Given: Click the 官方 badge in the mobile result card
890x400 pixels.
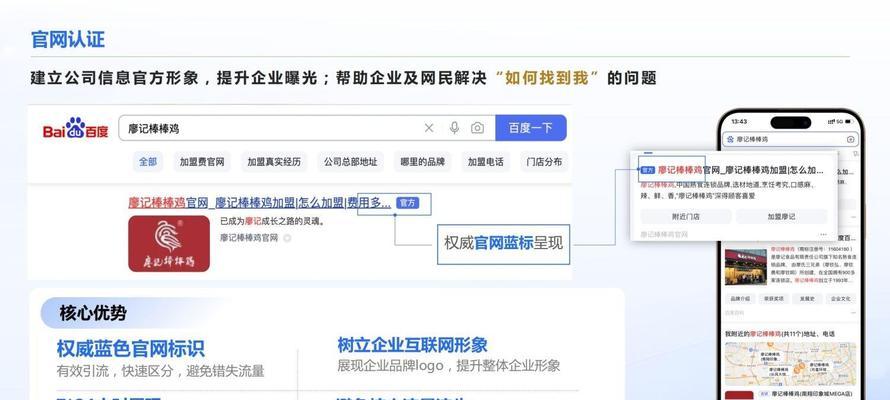Looking at the screenshot, I should click(x=647, y=170).
